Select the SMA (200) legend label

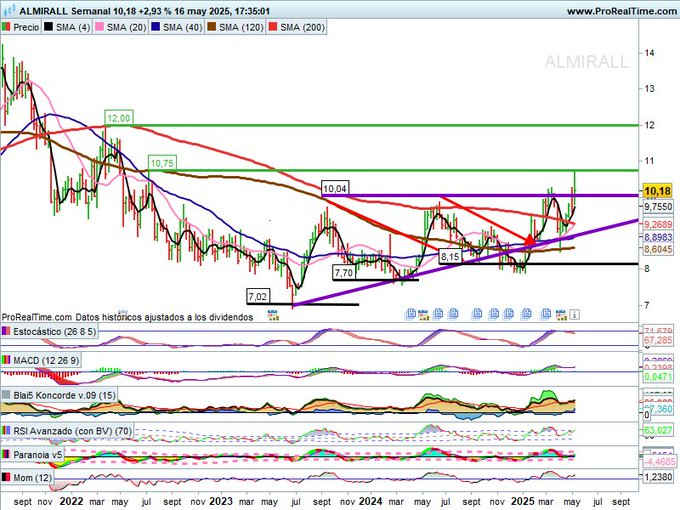[x=302, y=27]
